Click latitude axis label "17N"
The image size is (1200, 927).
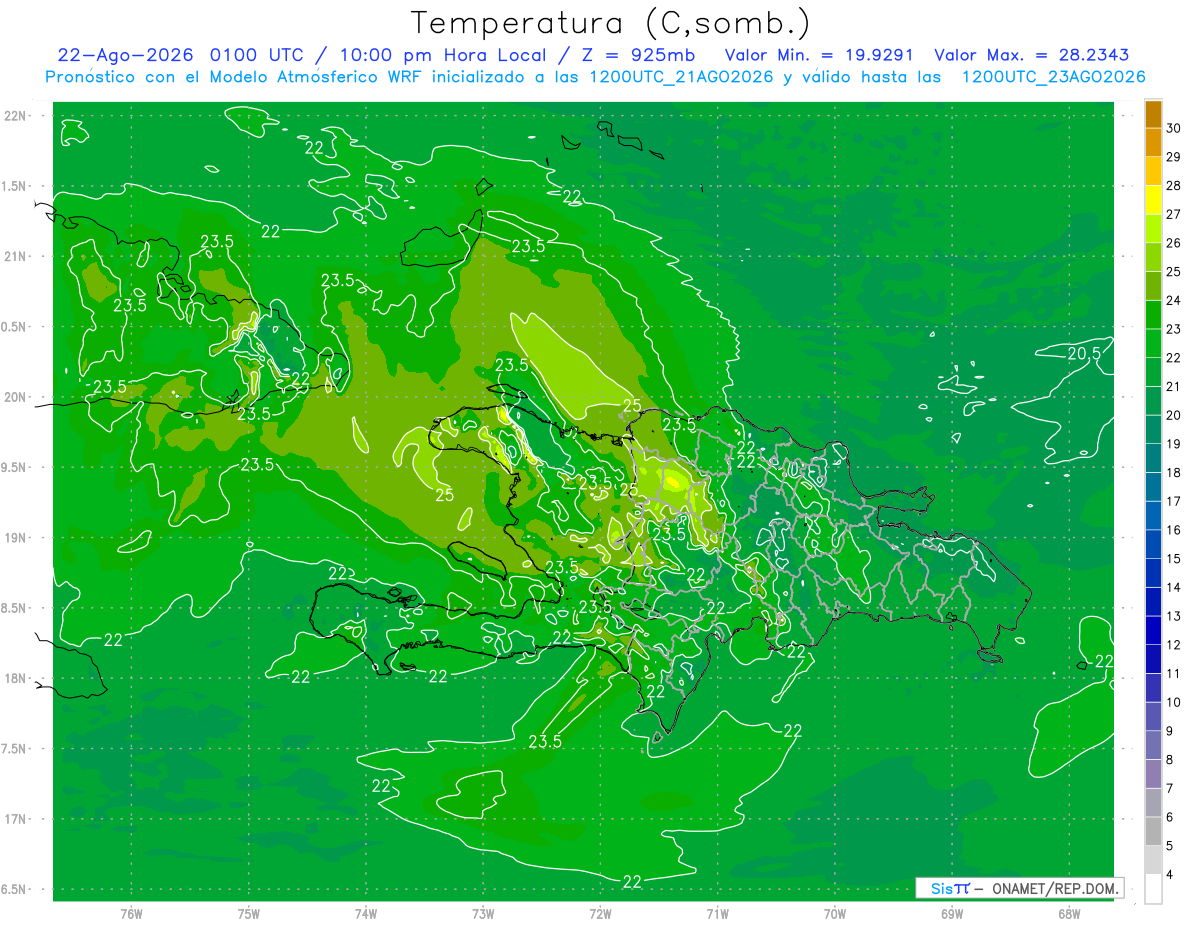[x=16, y=820]
